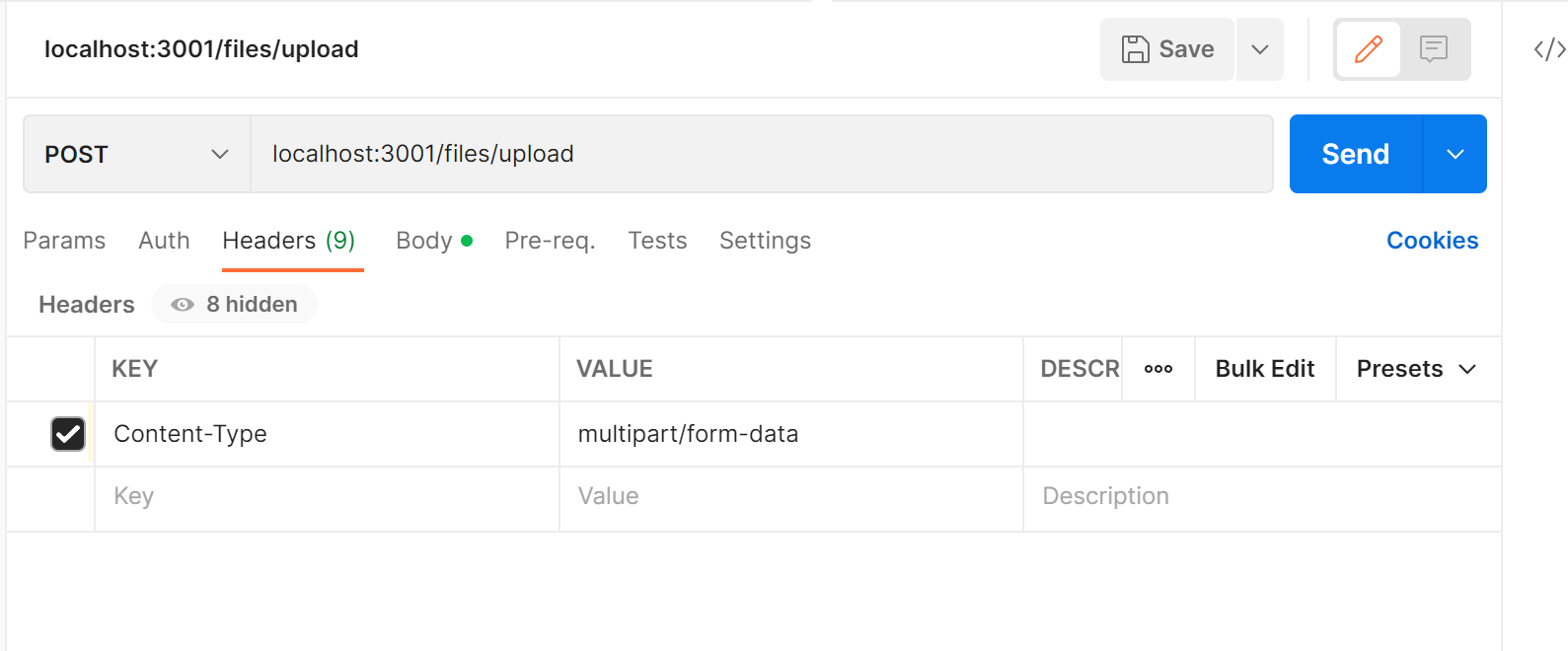1568x651 pixels.
Task: Open the comments panel icon
Action: [1433, 49]
